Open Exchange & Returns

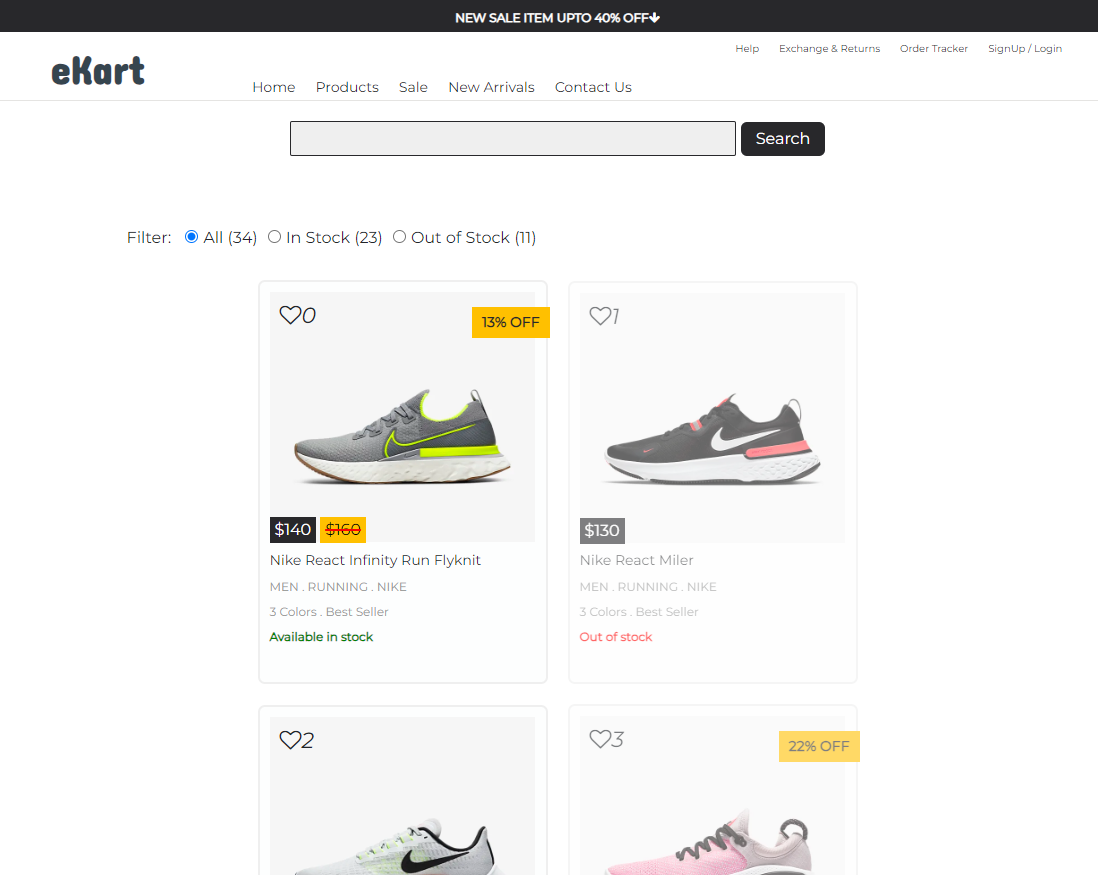coord(830,48)
